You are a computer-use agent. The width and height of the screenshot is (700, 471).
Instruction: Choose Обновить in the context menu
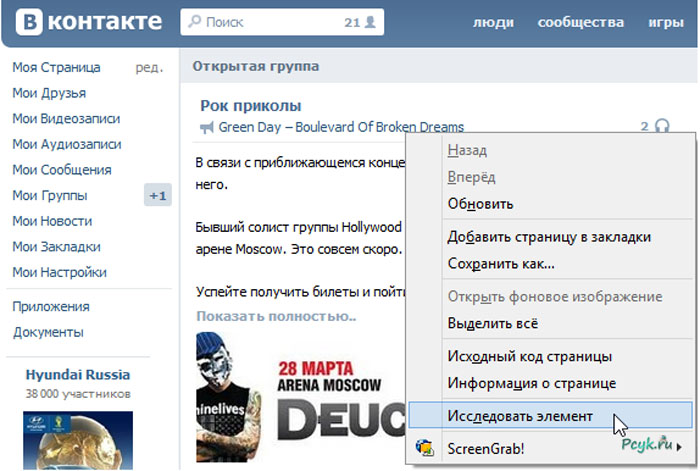[480, 204]
